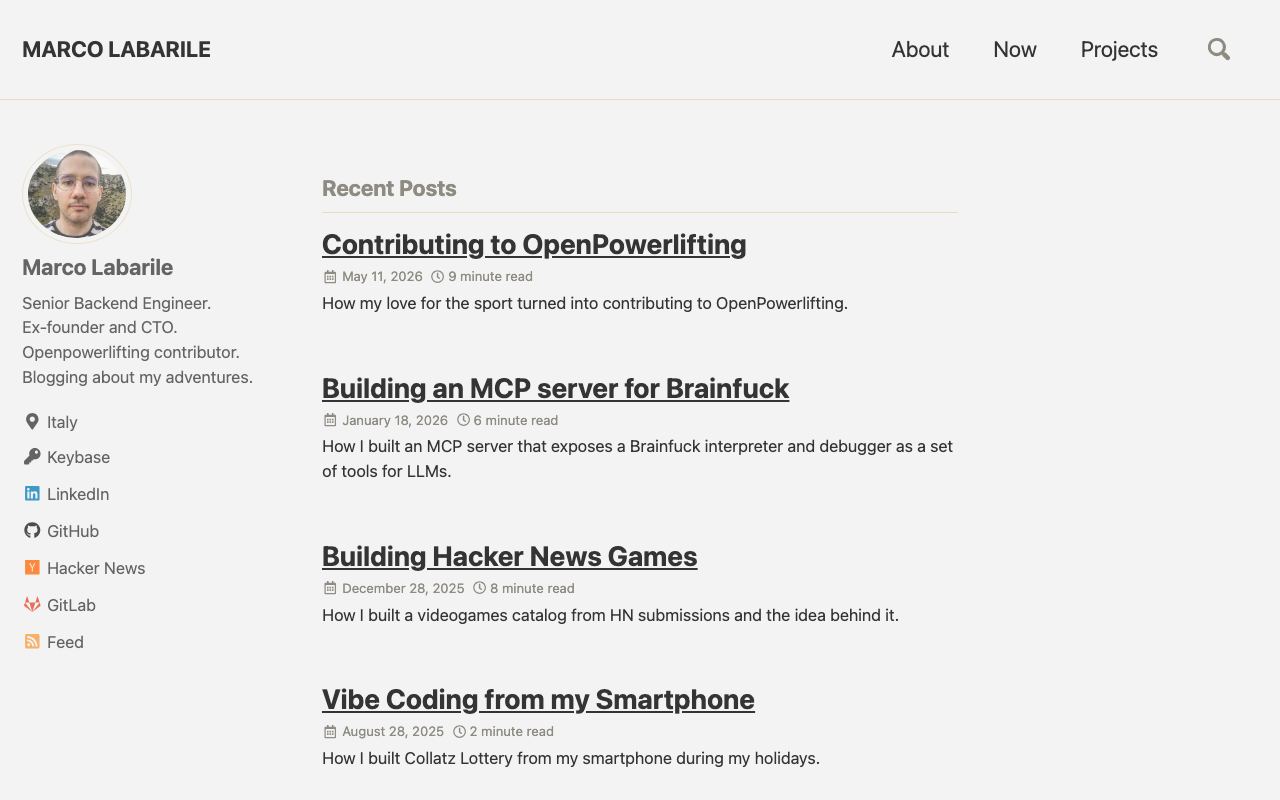Click the Keybase key icon
Image resolution: width=1280 pixels, height=800 pixels.
point(32,456)
